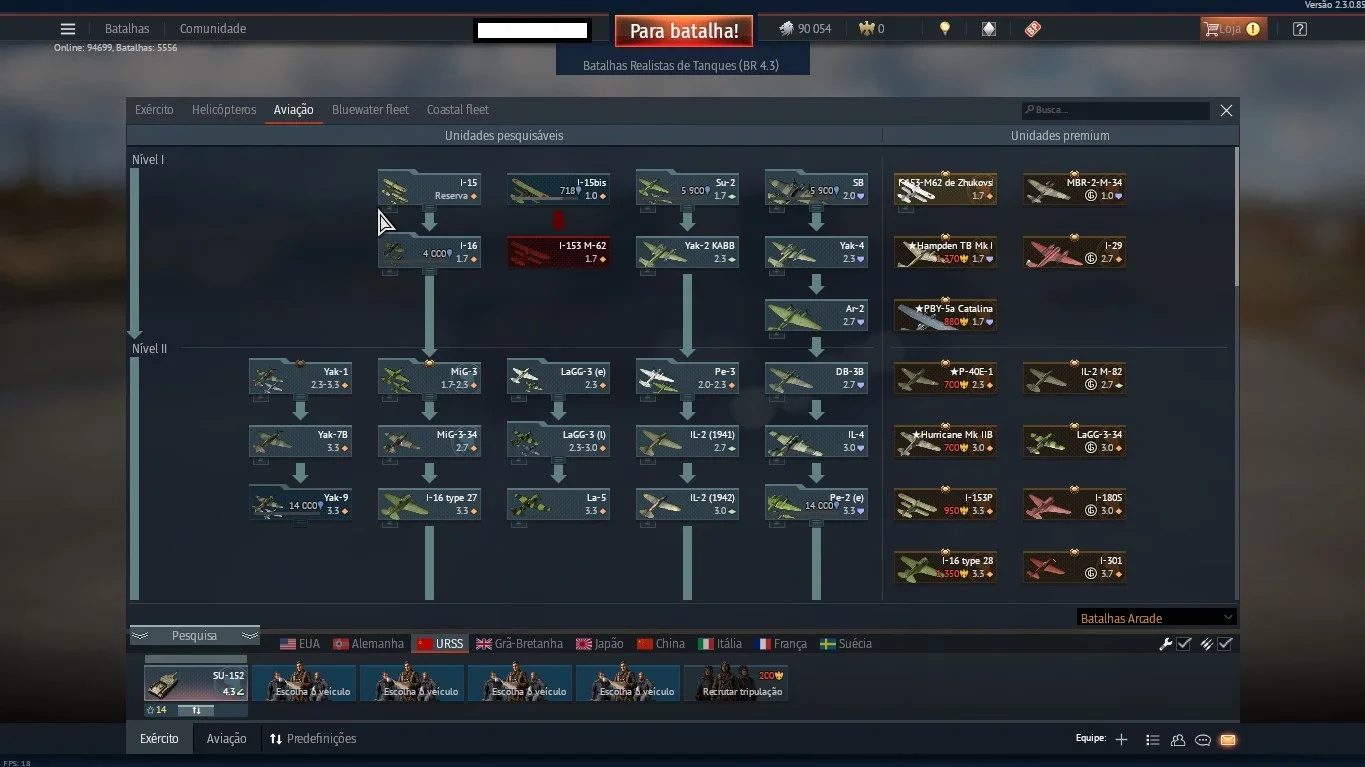
Task: Select the URSS nation tab
Action: 440,644
